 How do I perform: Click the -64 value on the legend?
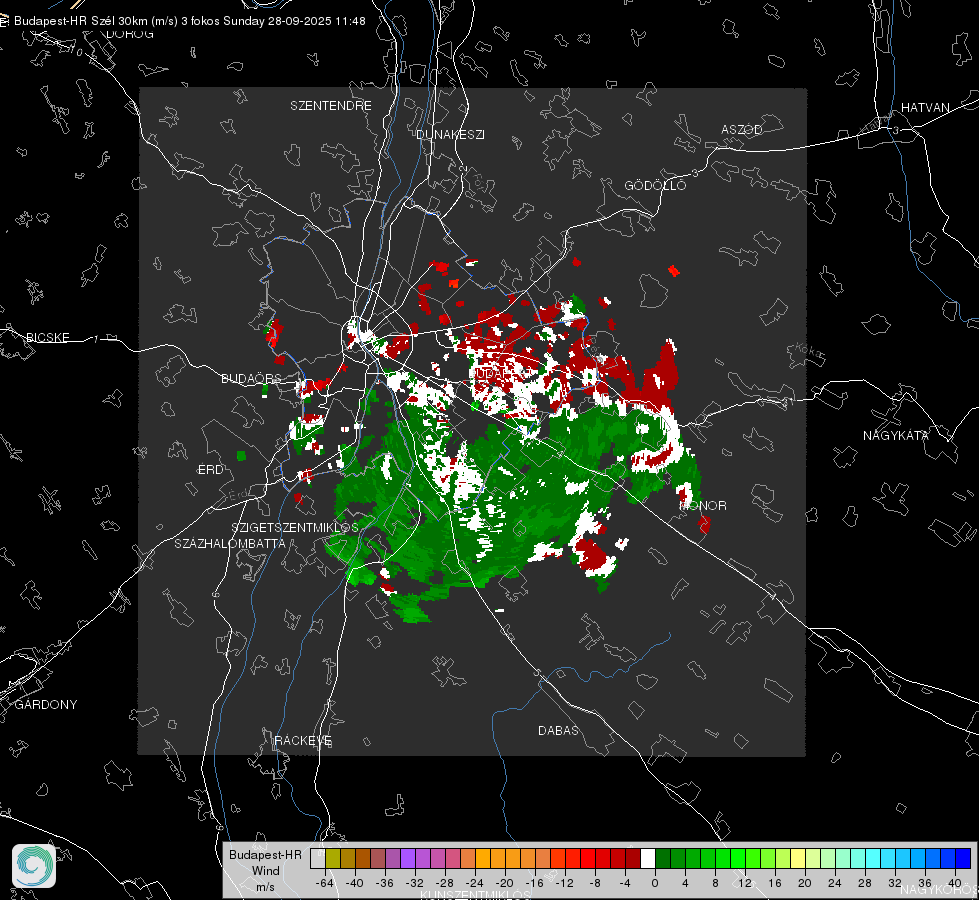pyautogui.click(x=325, y=883)
